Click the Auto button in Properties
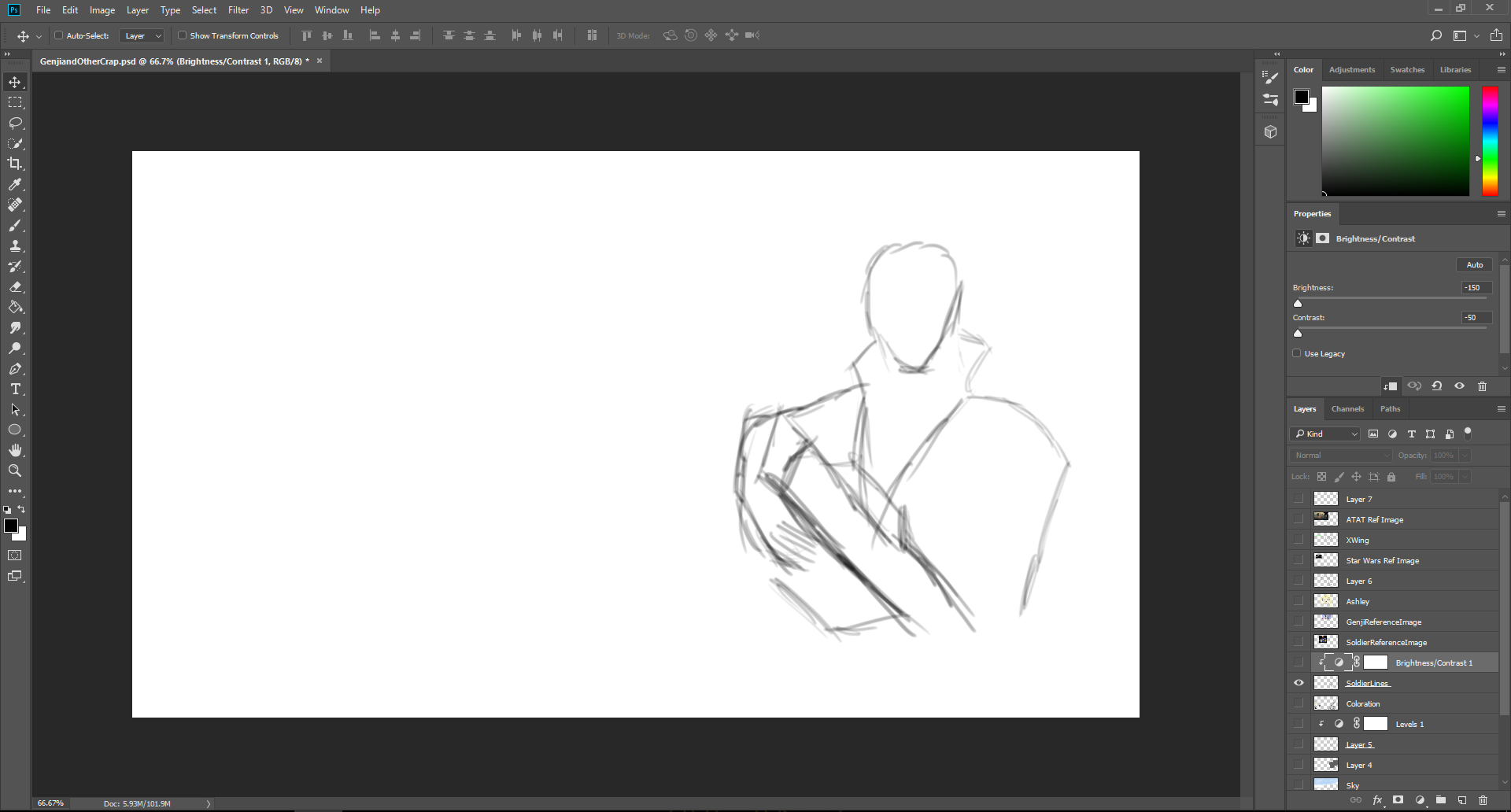The image size is (1511, 812). point(1474,264)
